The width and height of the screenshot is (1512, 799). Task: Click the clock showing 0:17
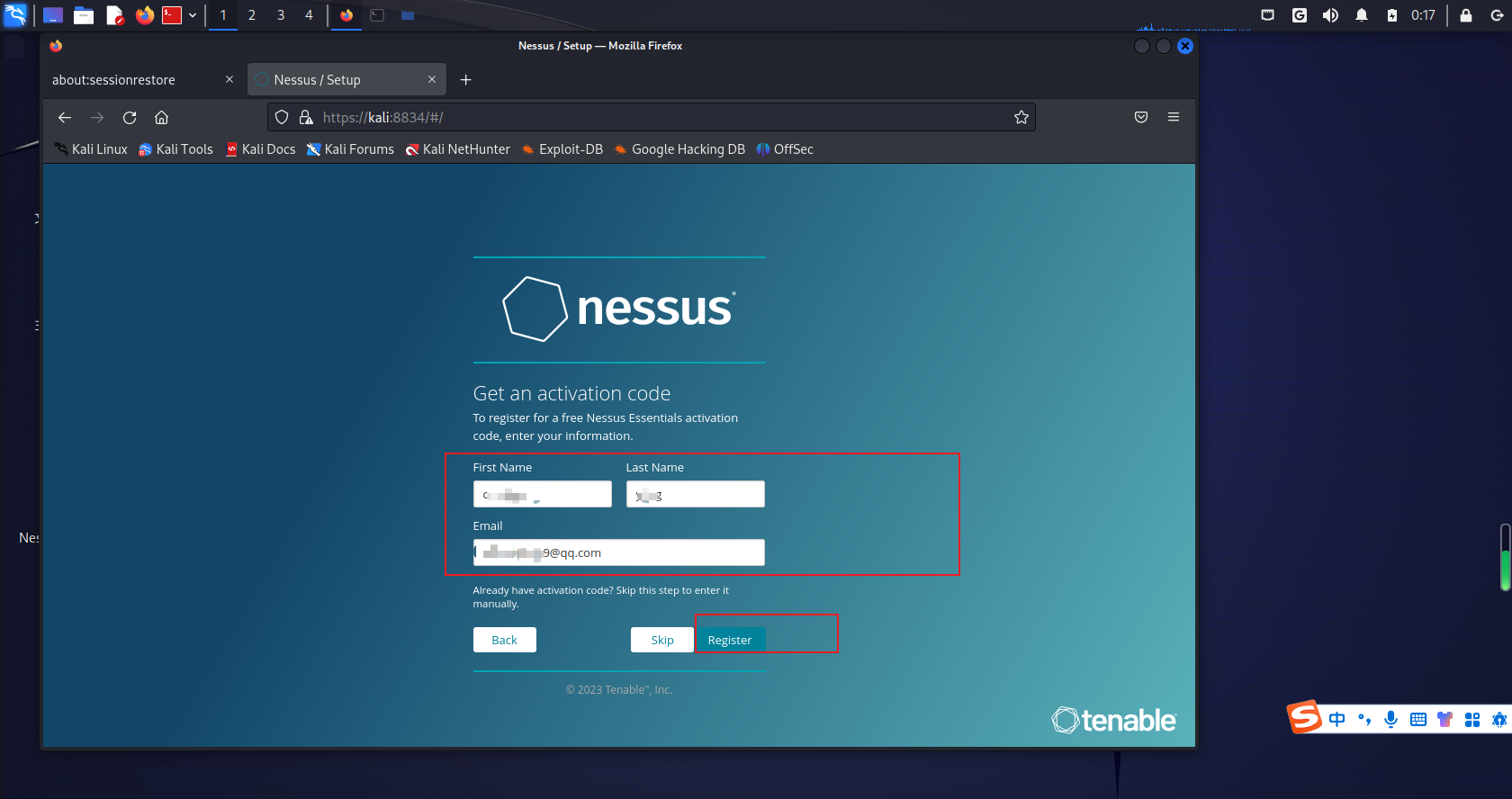tap(1423, 15)
